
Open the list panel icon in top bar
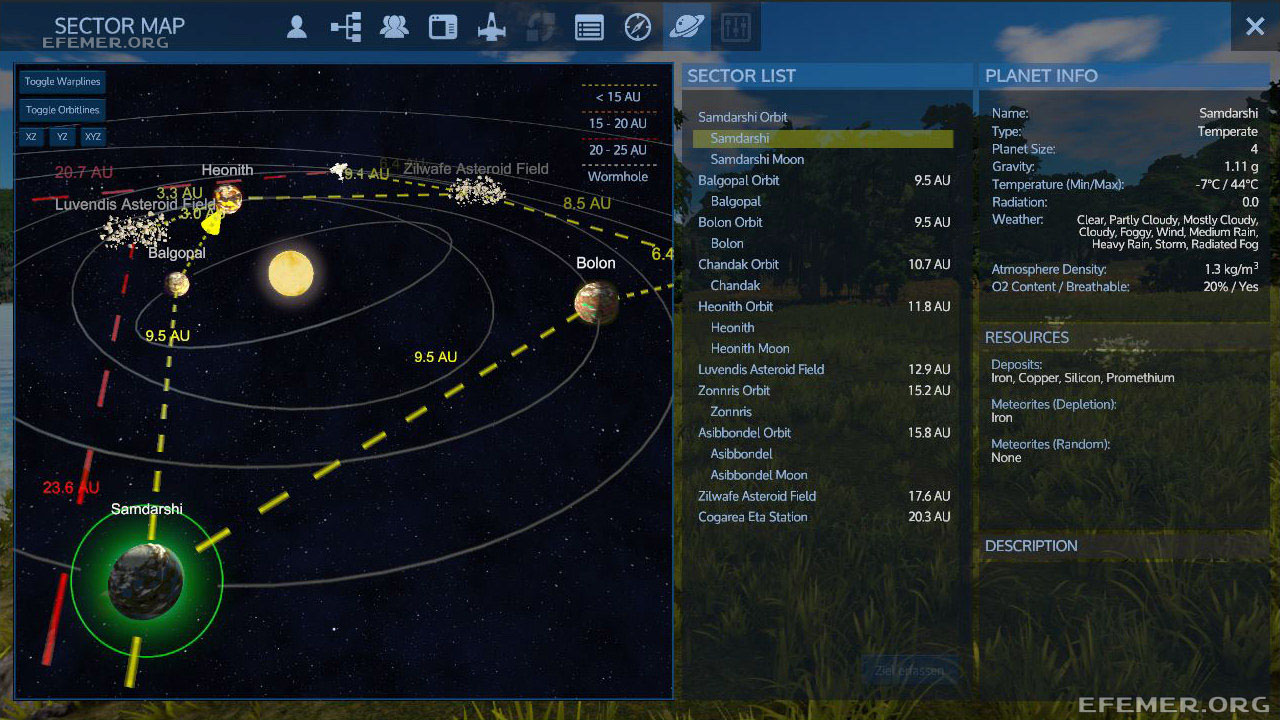589,27
